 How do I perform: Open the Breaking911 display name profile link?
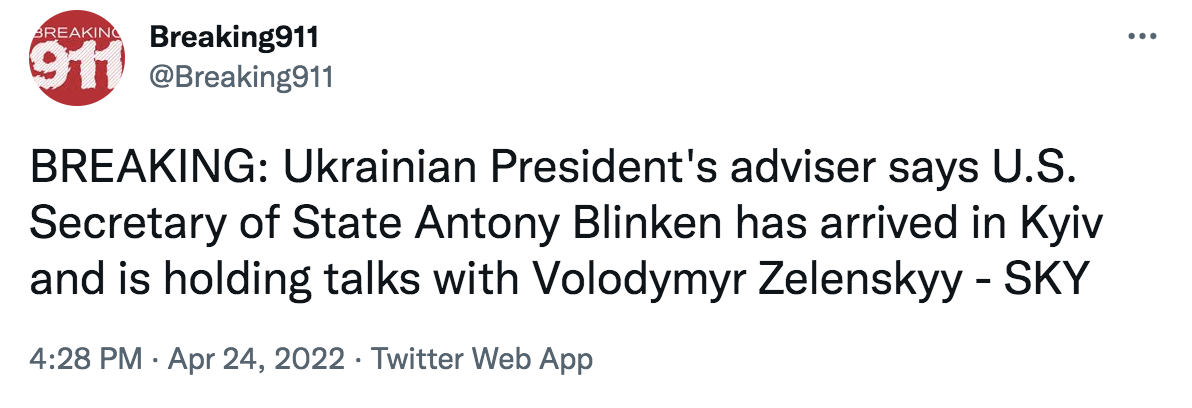pos(234,37)
